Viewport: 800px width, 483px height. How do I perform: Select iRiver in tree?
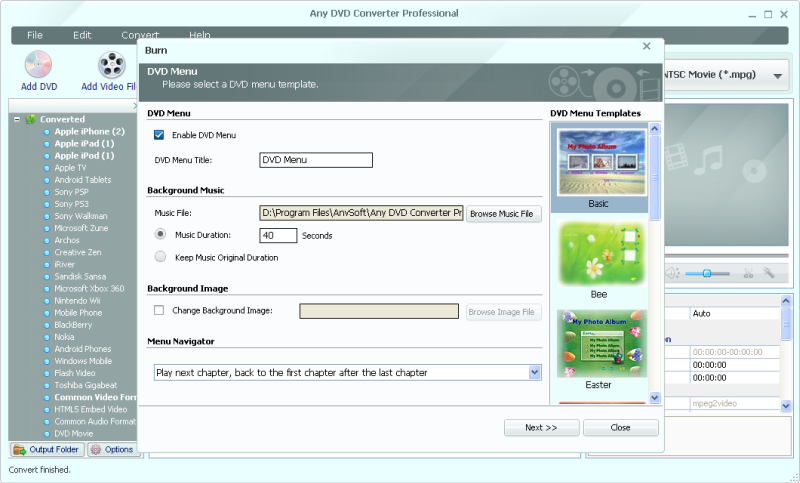click(64, 264)
